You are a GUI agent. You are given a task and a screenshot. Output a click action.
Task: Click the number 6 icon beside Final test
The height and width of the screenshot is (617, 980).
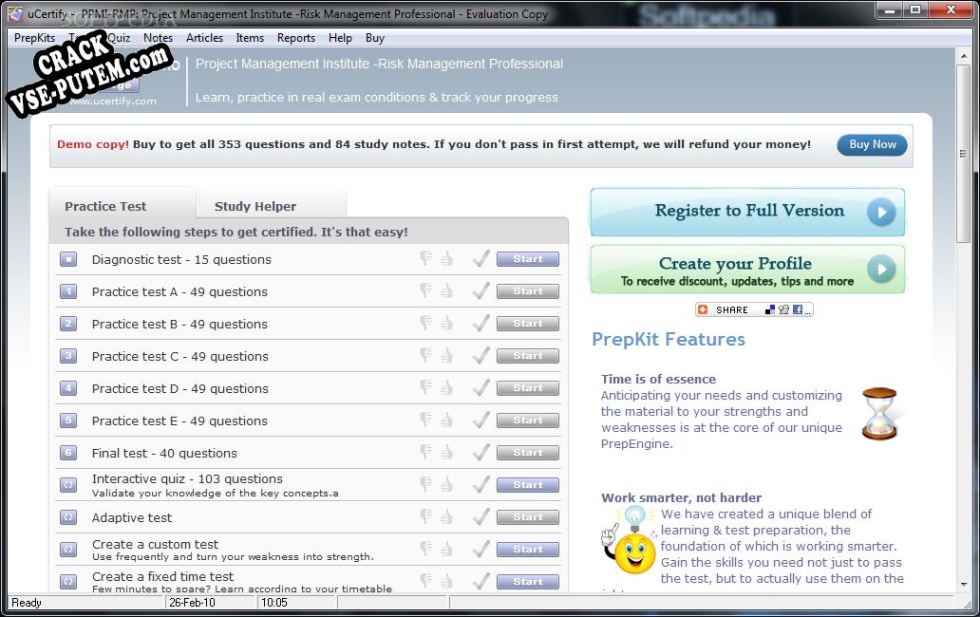click(68, 453)
